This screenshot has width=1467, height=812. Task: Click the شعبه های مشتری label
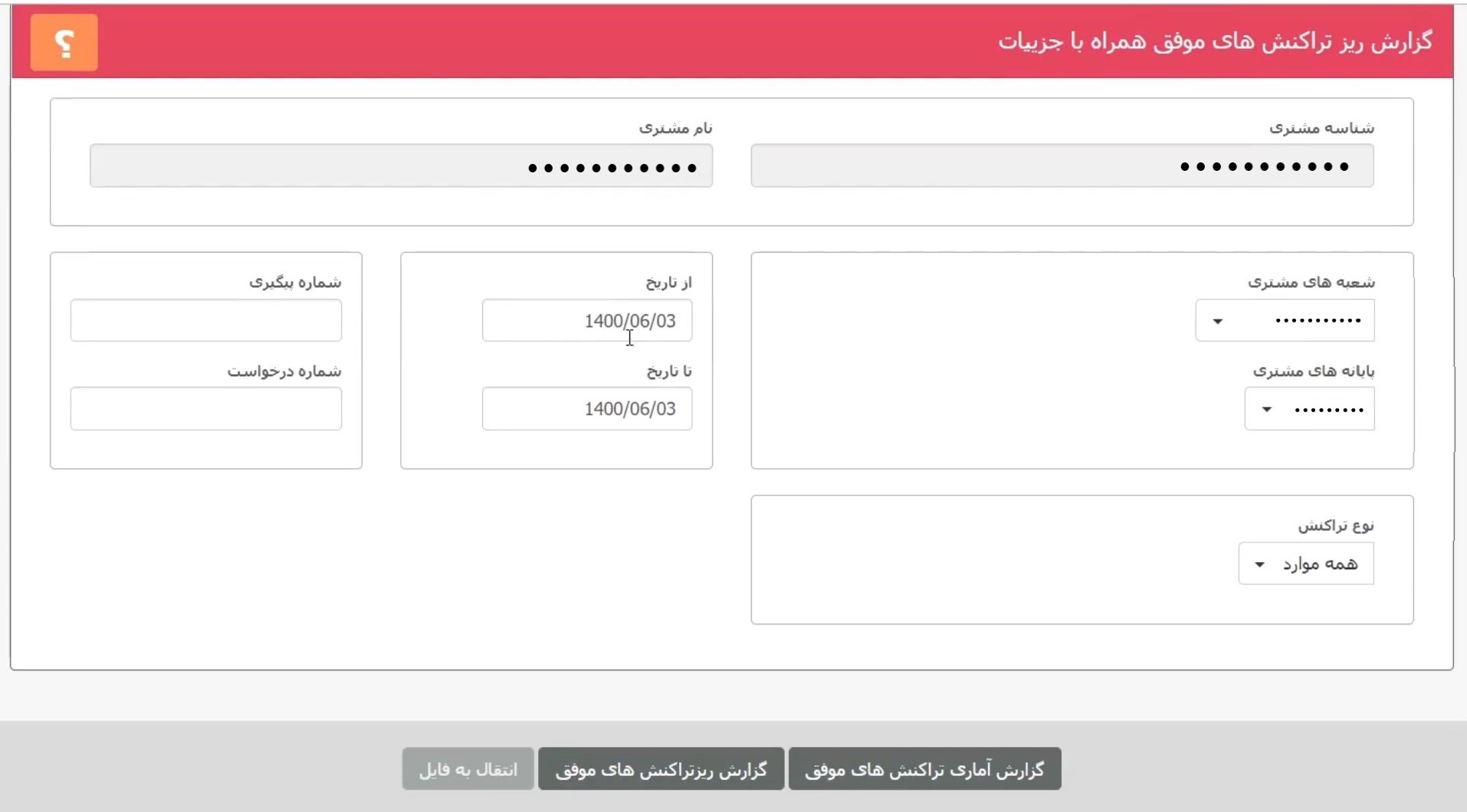pos(1311,283)
